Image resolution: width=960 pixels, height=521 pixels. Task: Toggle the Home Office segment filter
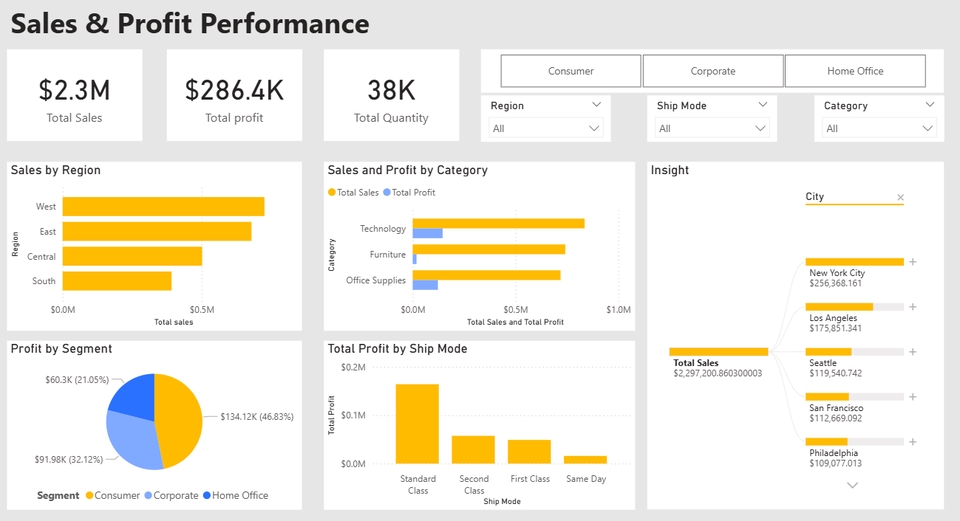click(855, 71)
